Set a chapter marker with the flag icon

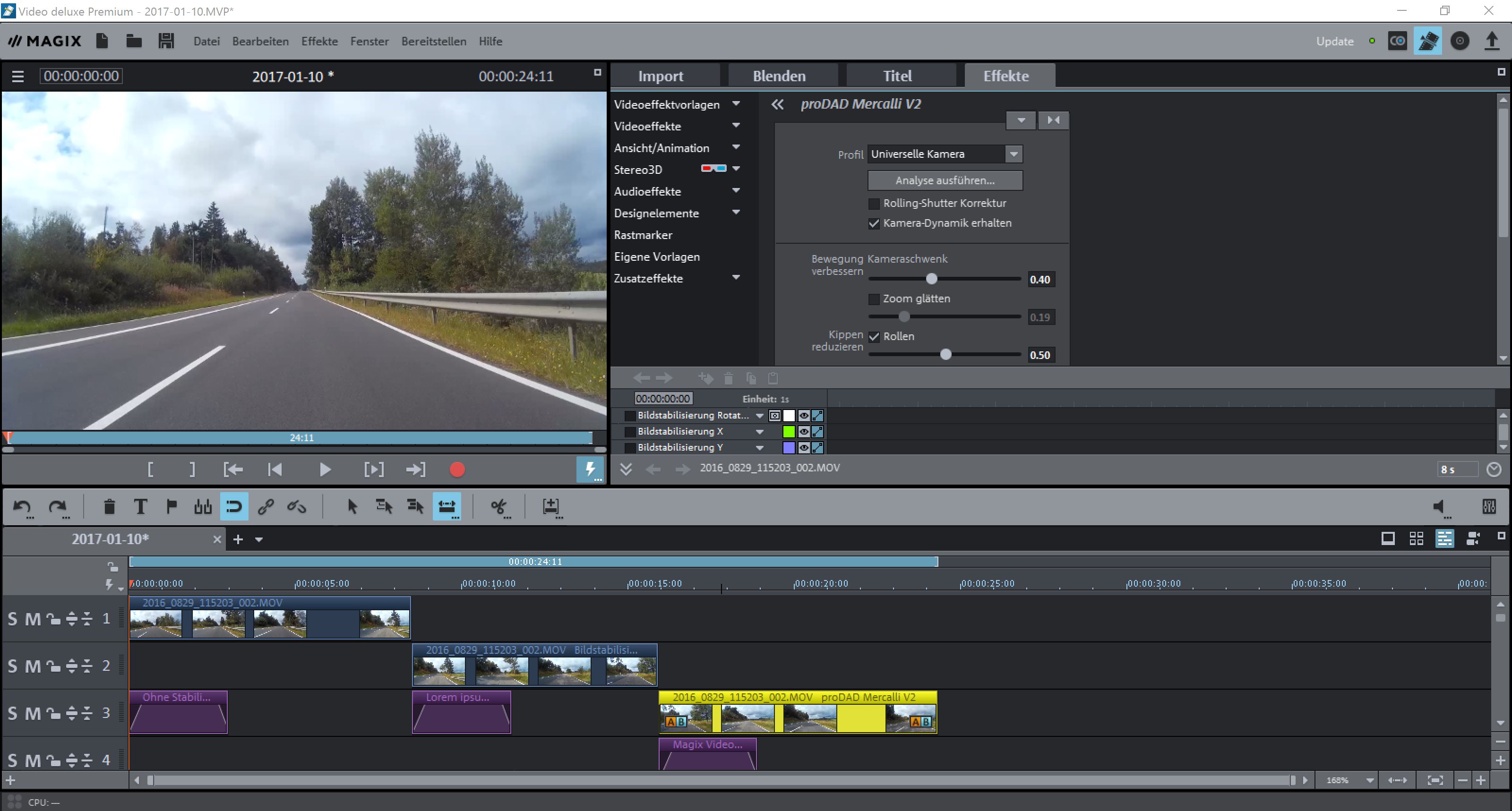pyautogui.click(x=172, y=506)
